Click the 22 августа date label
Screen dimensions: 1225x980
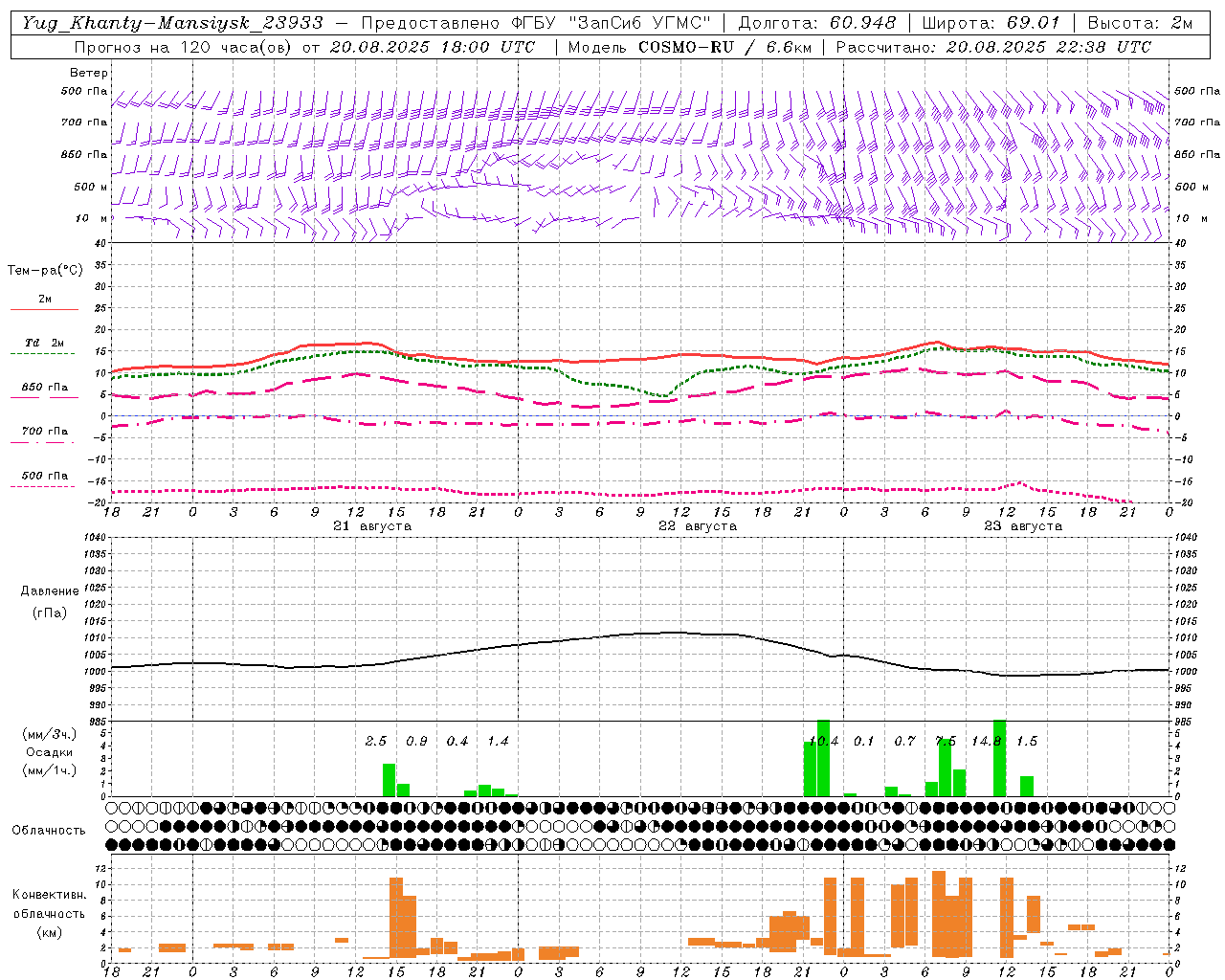click(x=698, y=525)
